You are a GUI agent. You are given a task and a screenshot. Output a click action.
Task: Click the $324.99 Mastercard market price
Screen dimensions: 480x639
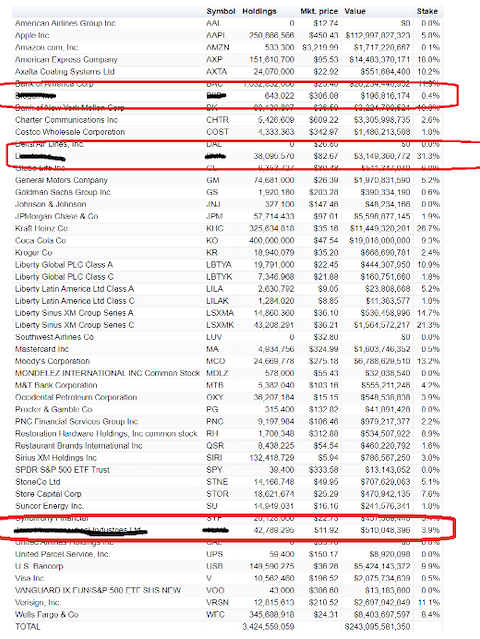point(324,349)
